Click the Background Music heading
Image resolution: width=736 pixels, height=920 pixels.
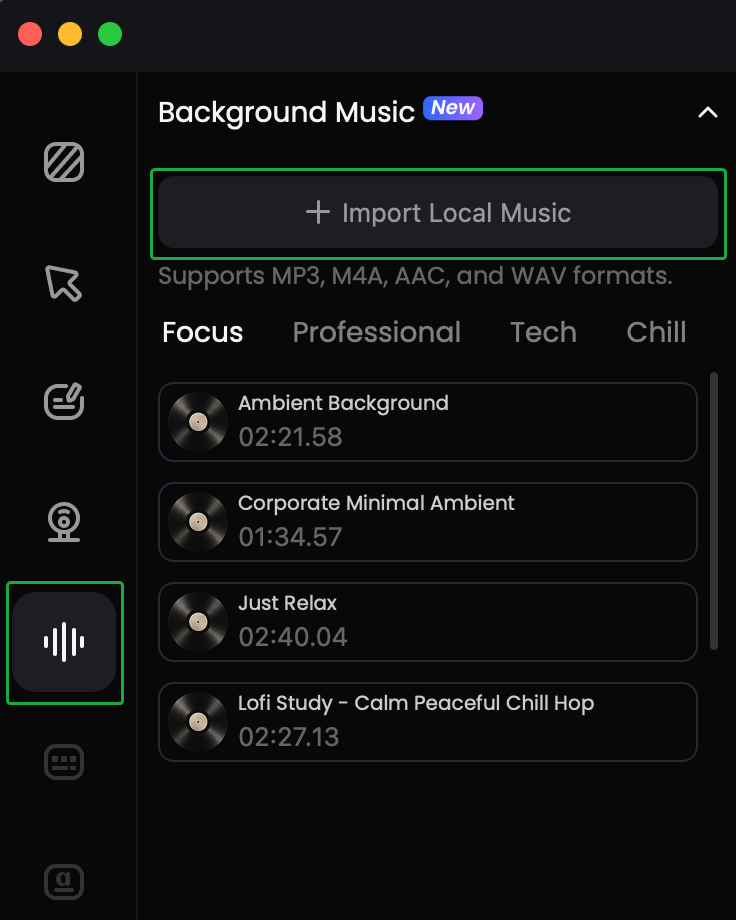286,112
